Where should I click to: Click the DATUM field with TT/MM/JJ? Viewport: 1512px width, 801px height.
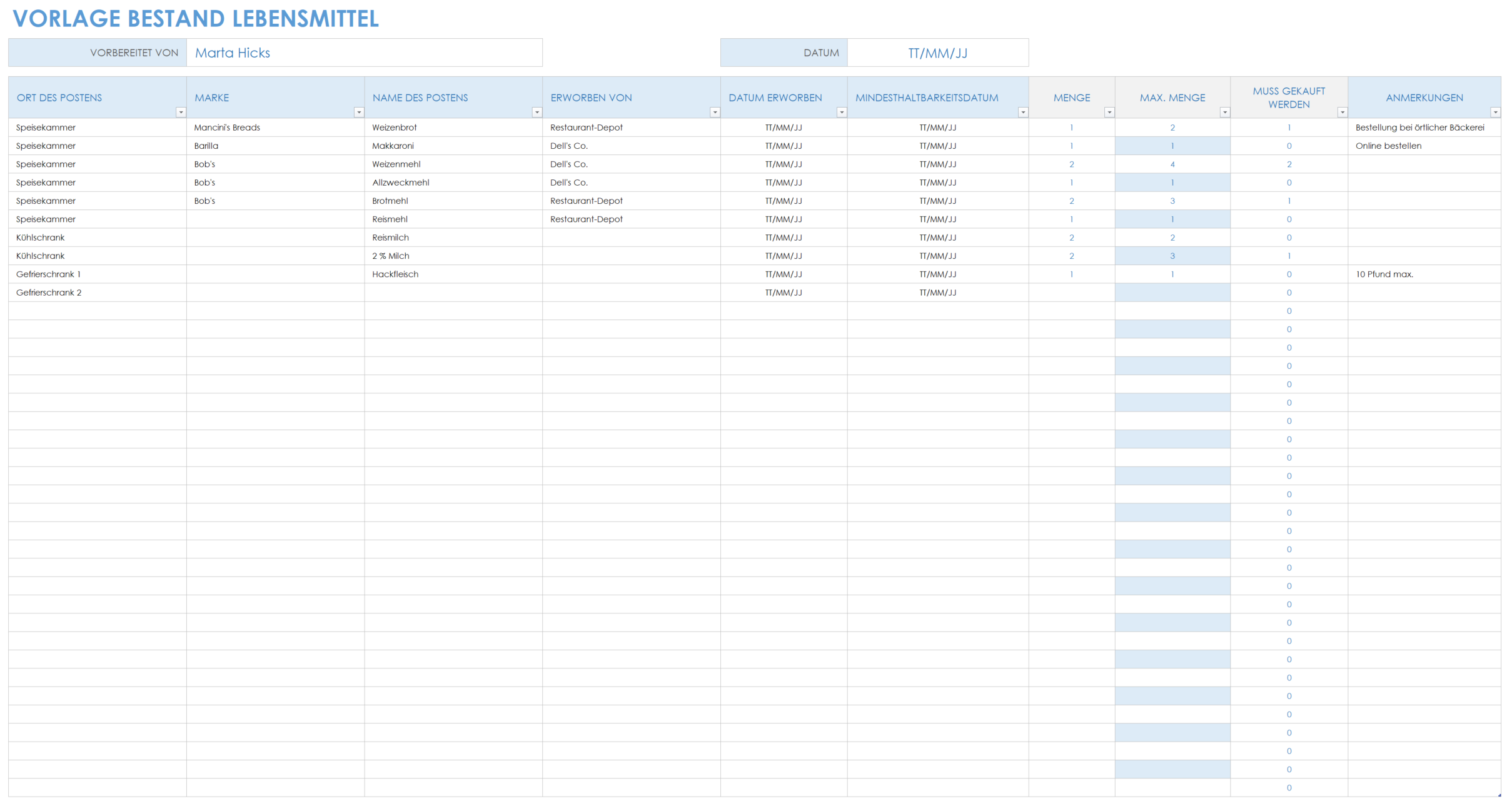click(x=938, y=53)
